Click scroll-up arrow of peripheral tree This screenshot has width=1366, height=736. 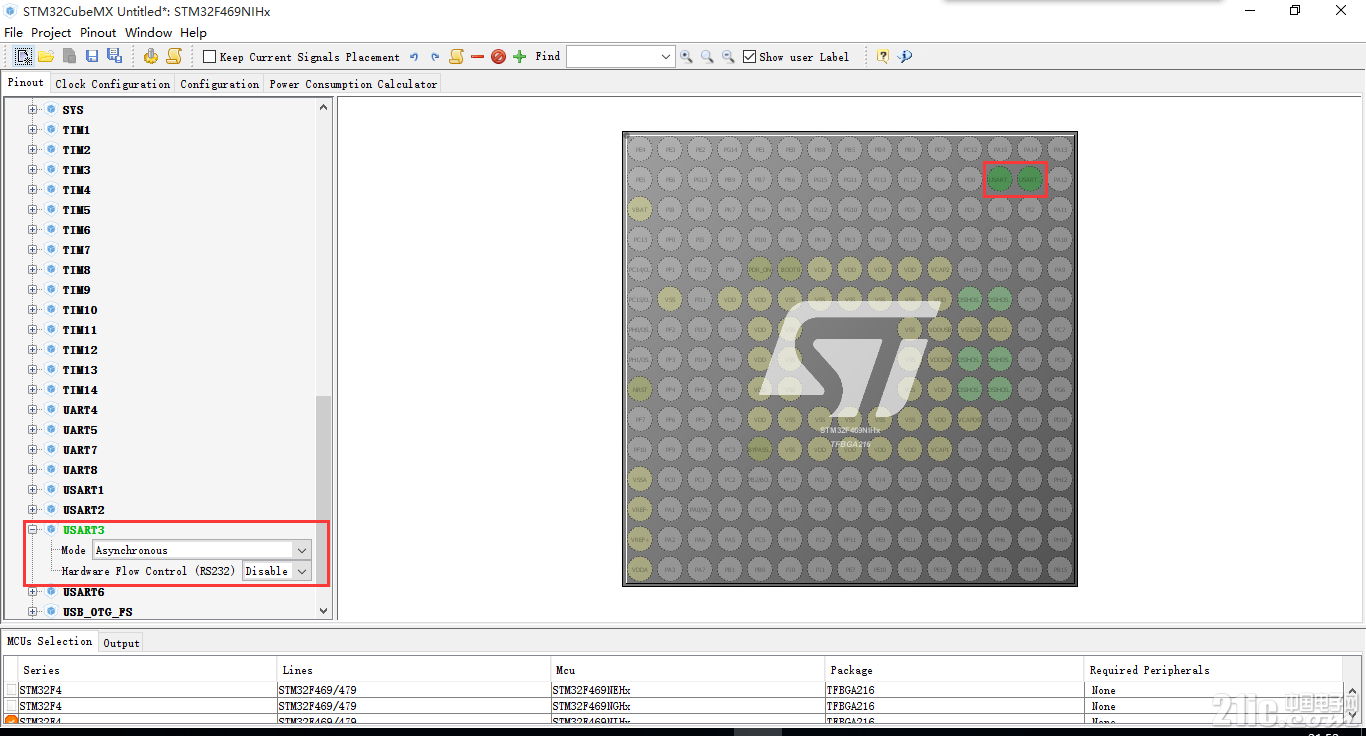[x=323, y=108]
